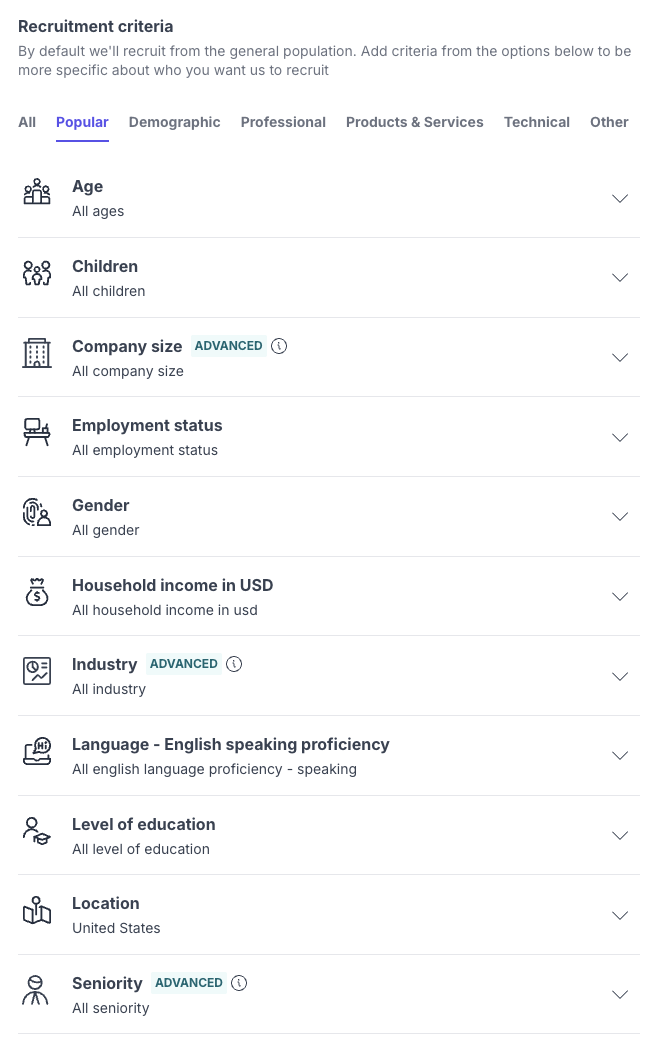Click the Gender fingerprint icon
The height and width of the screenshot is (1056, 658).
pos(37,512)
